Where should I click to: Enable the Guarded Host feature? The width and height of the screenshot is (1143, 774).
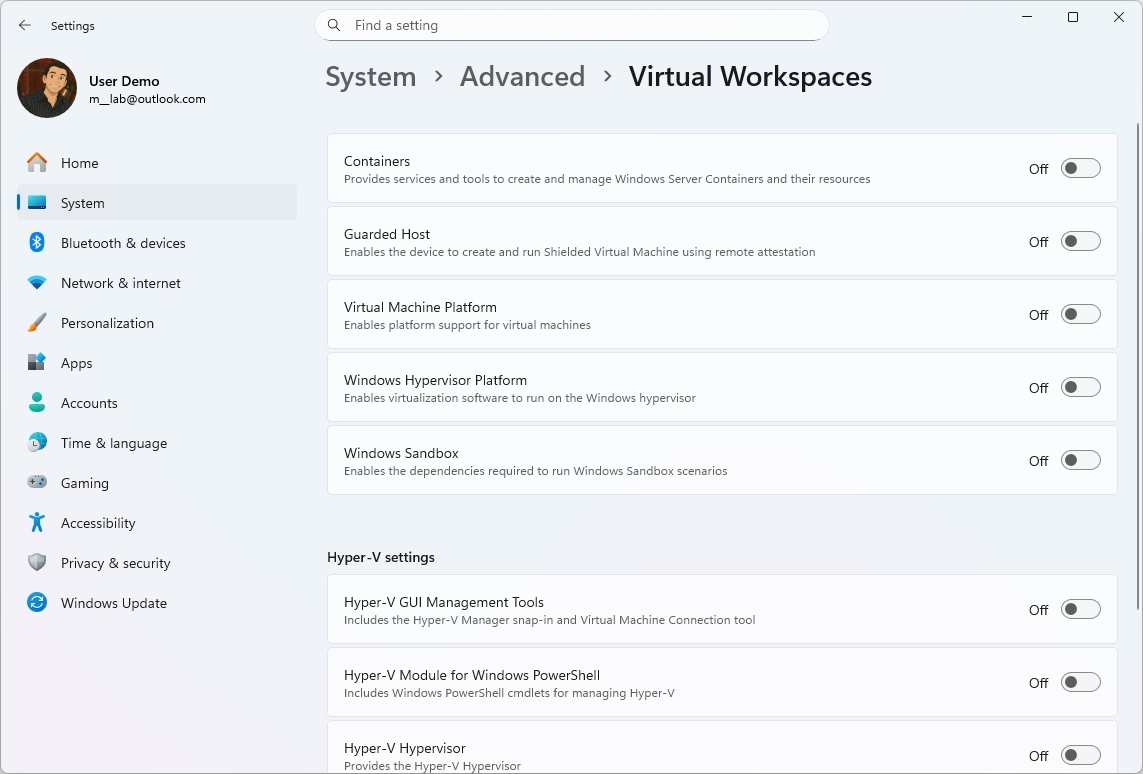click(x=1080, y=241)
